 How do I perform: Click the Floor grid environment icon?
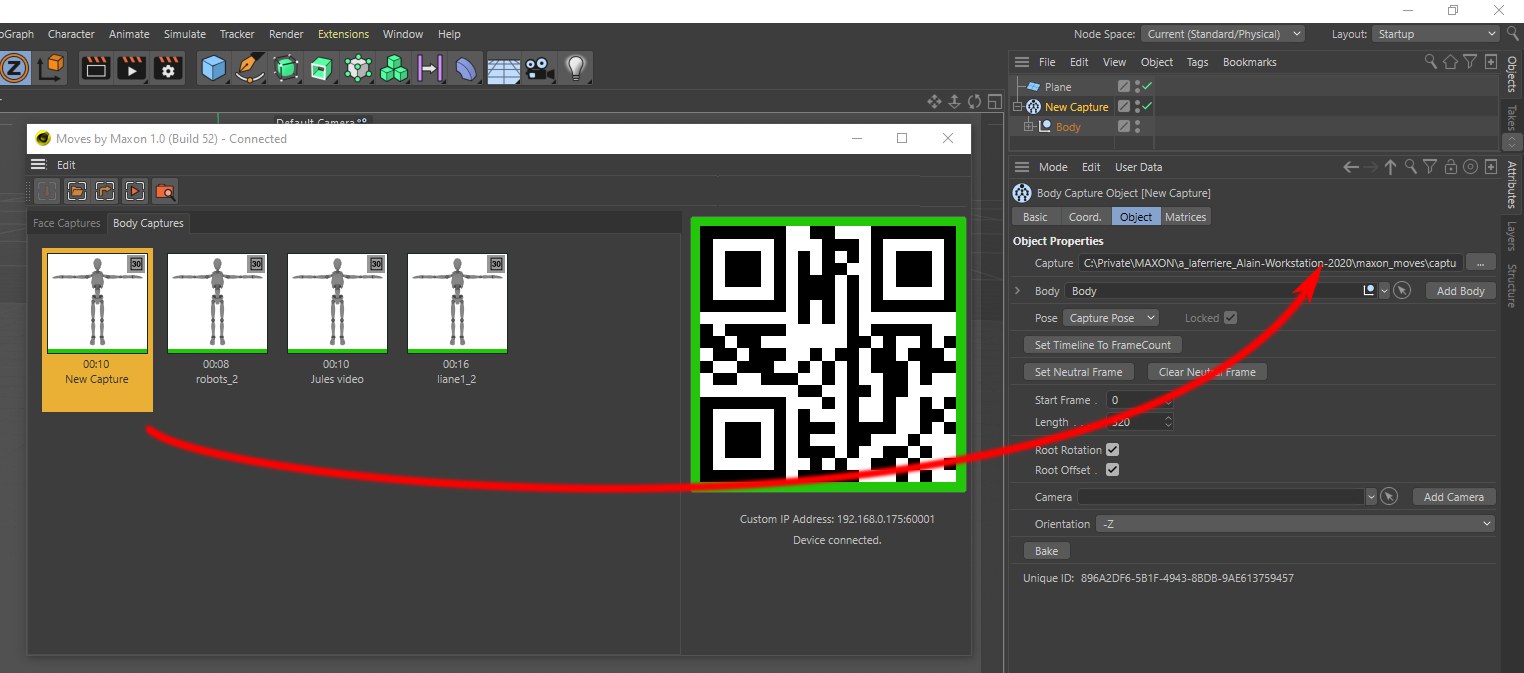[503, 68]
